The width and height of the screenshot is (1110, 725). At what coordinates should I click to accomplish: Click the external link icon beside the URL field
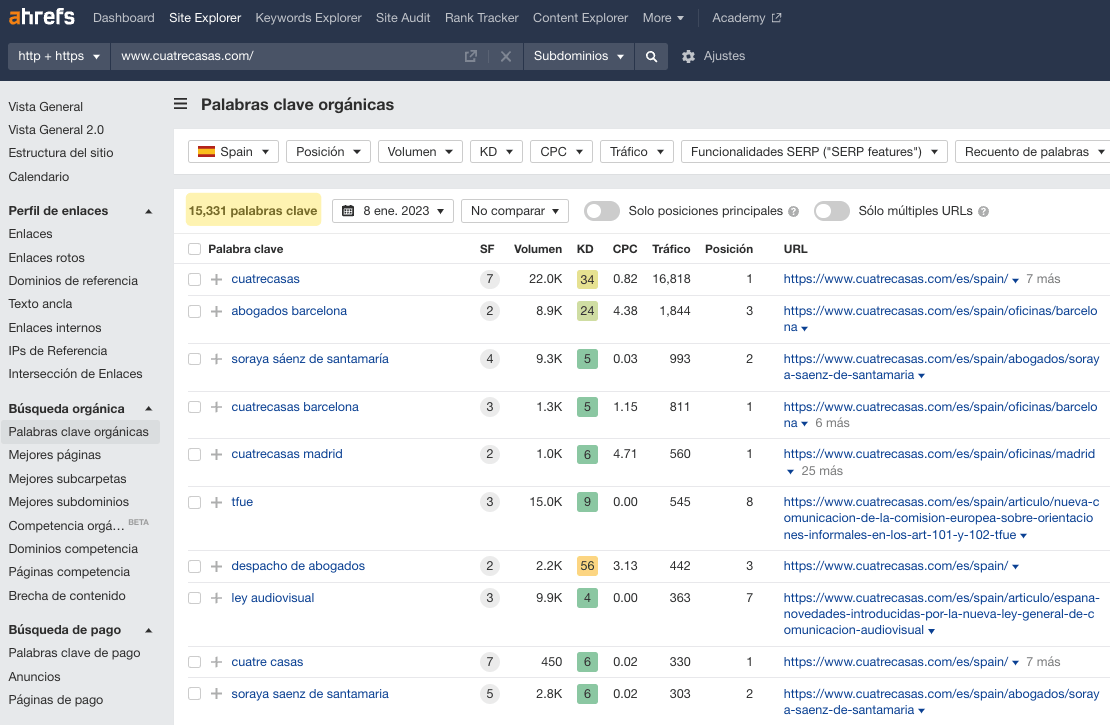tap(469, 56)
